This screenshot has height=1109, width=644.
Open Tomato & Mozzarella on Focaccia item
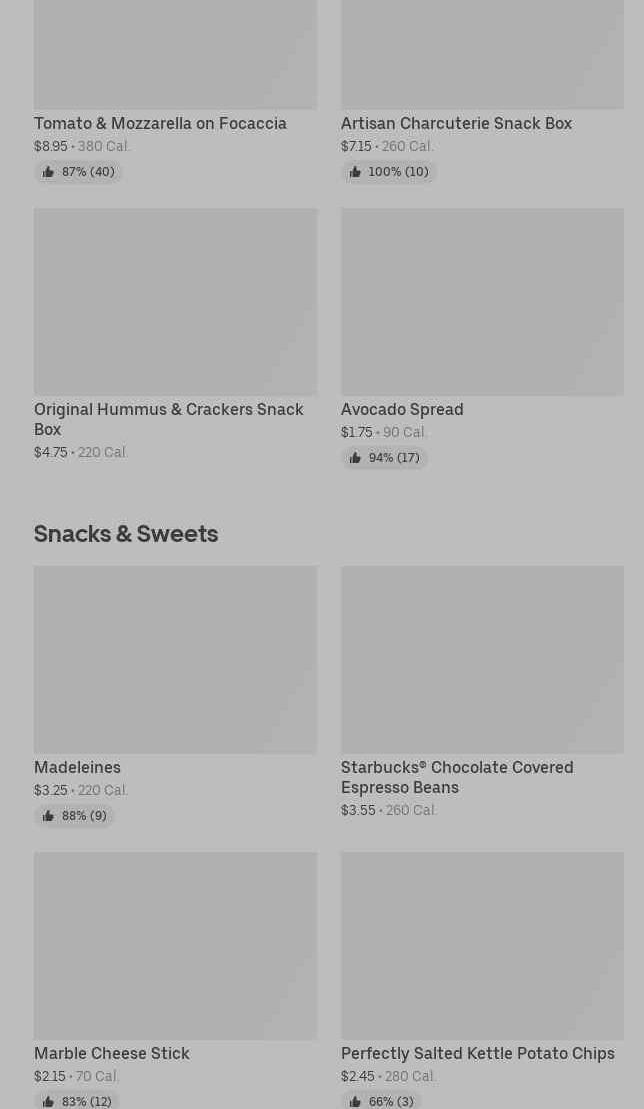pyautogui.click(x=160, y=124)
